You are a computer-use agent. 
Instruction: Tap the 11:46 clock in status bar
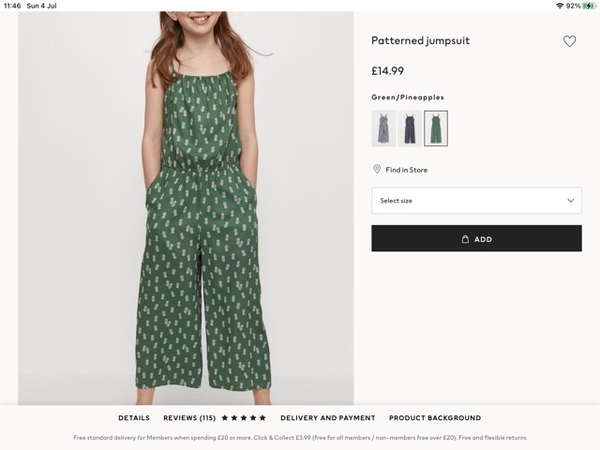click(x=12, y=6)
